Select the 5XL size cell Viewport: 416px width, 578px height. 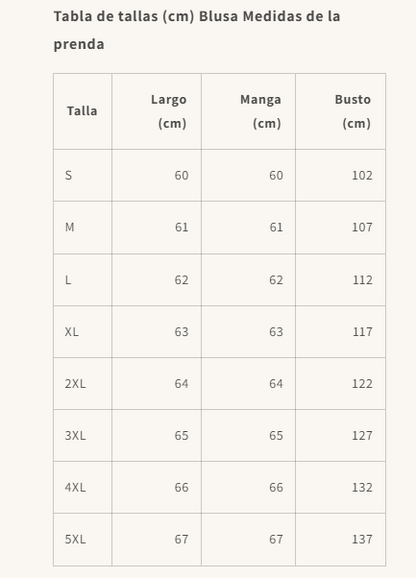click(x=83, y=540)
